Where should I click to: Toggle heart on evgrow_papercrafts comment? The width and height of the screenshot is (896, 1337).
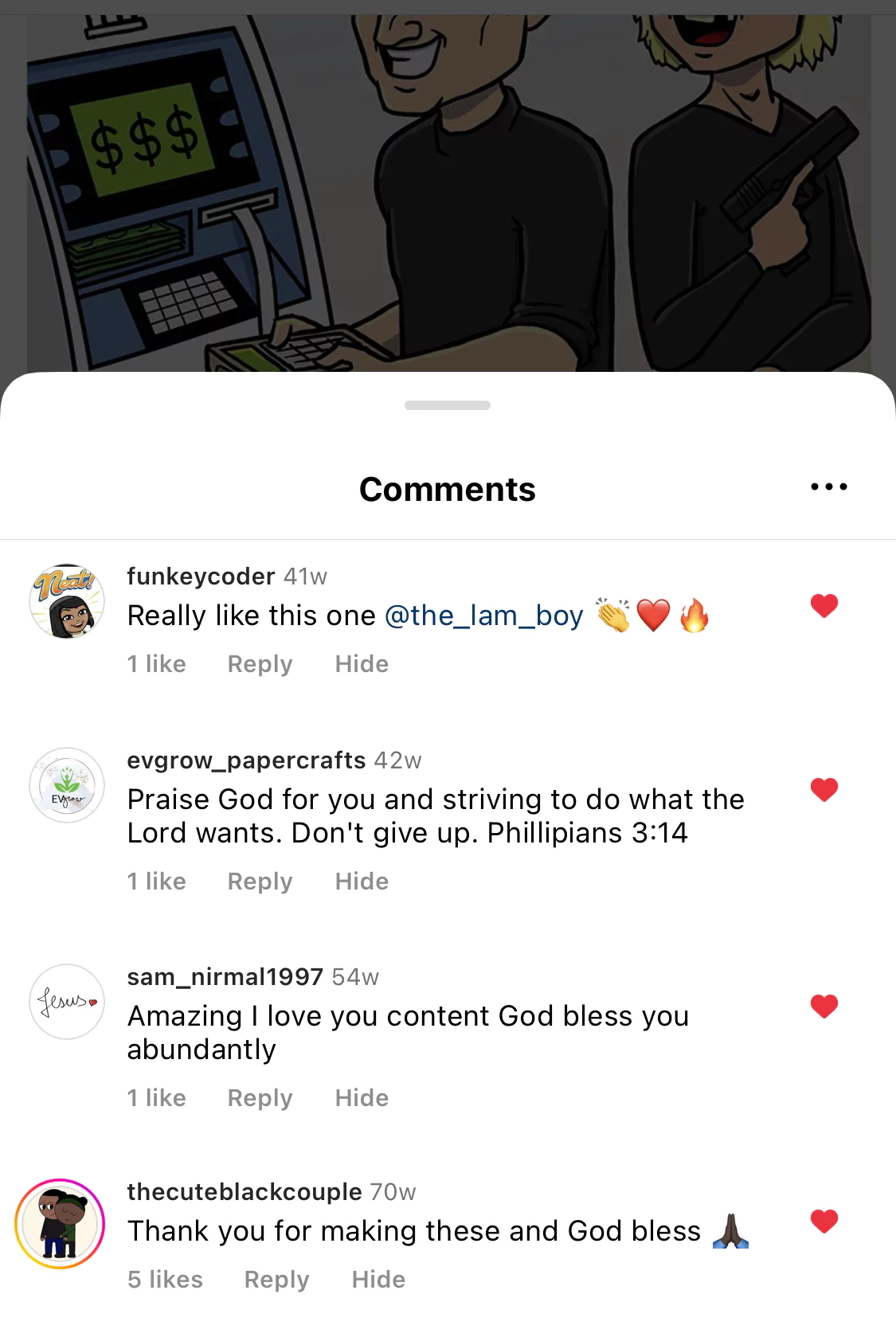(x=824, y=790)
